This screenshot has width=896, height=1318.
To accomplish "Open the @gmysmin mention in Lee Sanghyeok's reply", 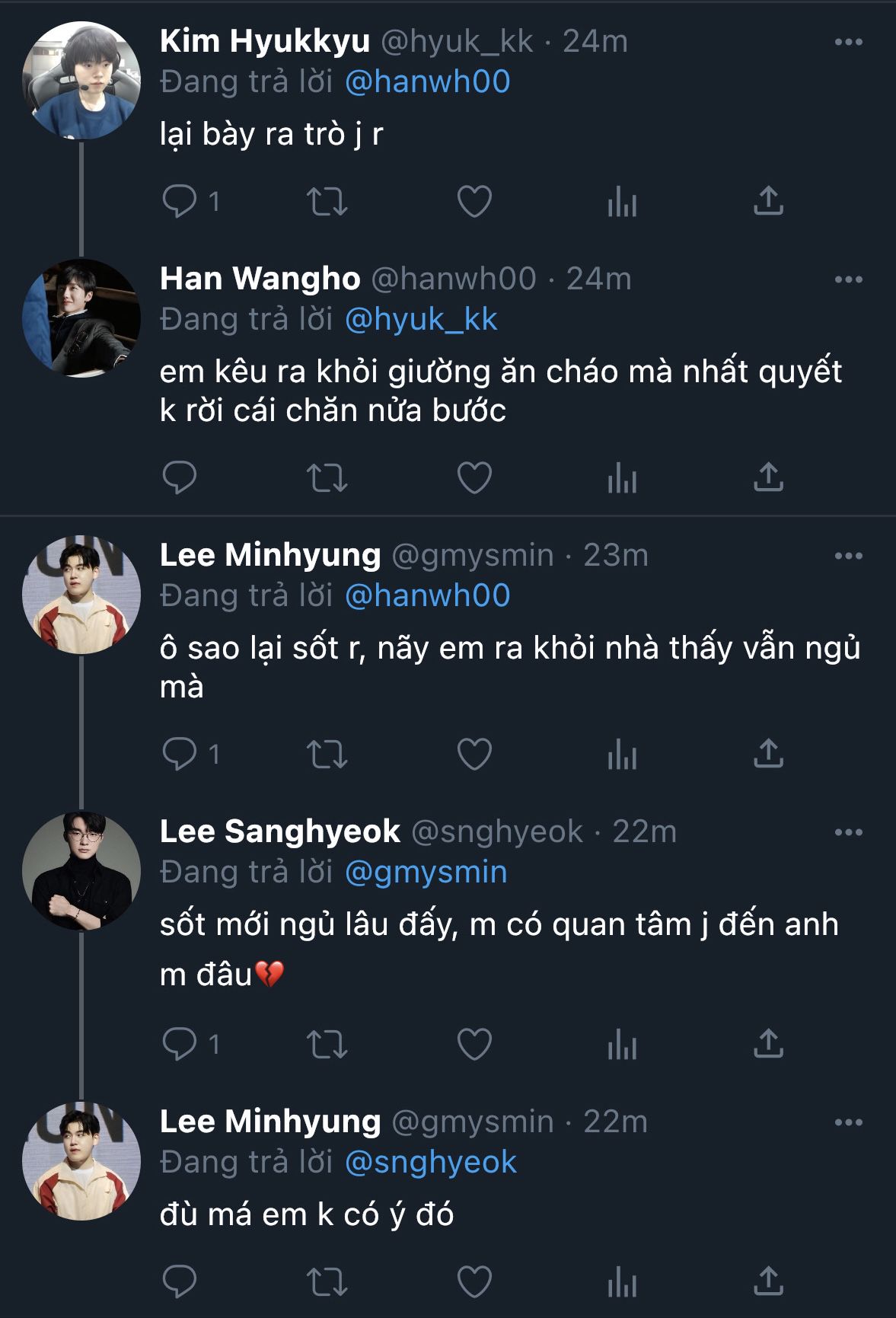I will (426, 873).
